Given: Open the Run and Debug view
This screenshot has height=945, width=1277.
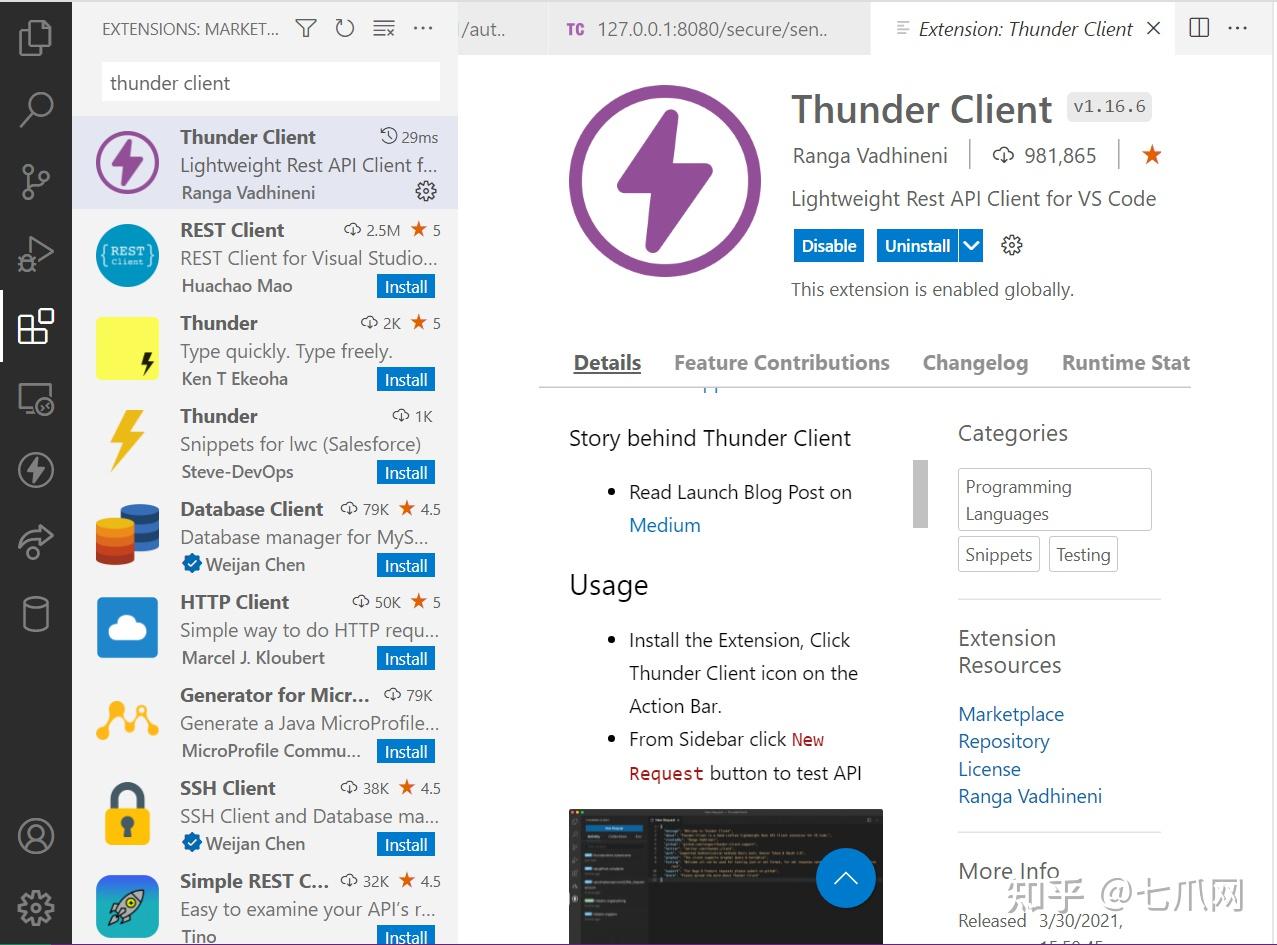Looking at the screenshot, I should [36, 253].
